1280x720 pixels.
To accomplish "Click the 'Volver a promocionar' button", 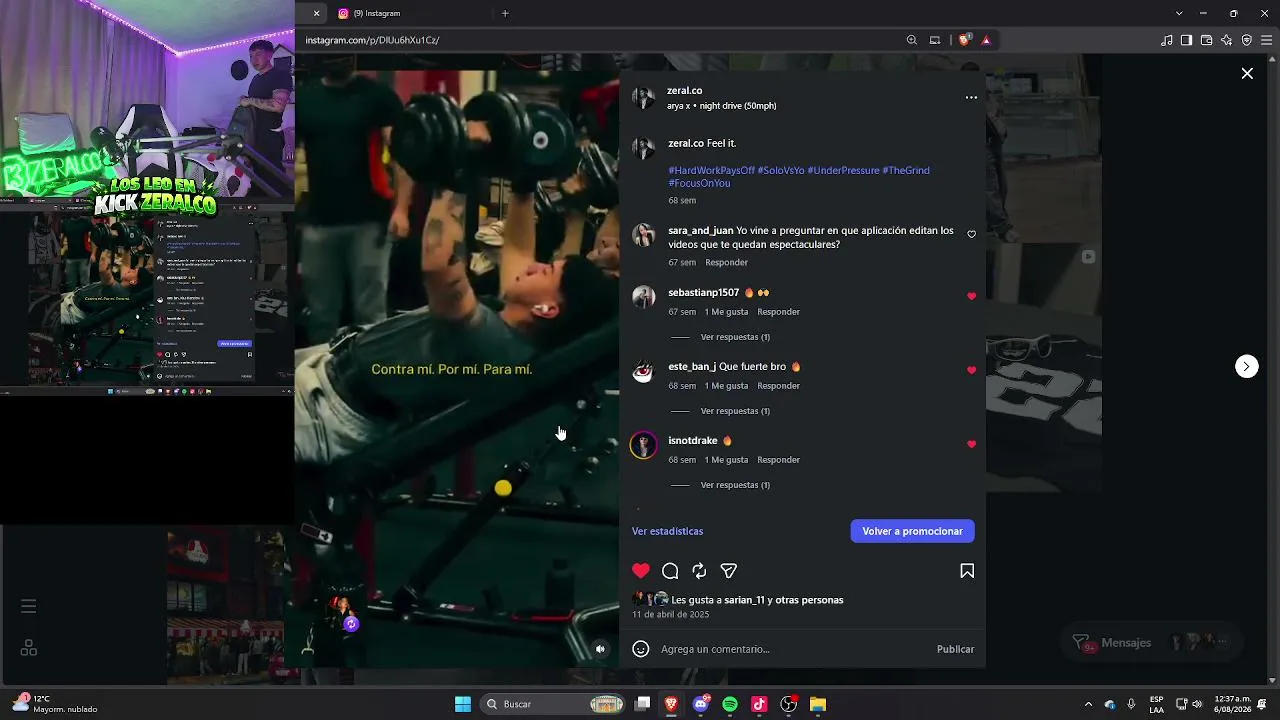I will click(912, 531).
